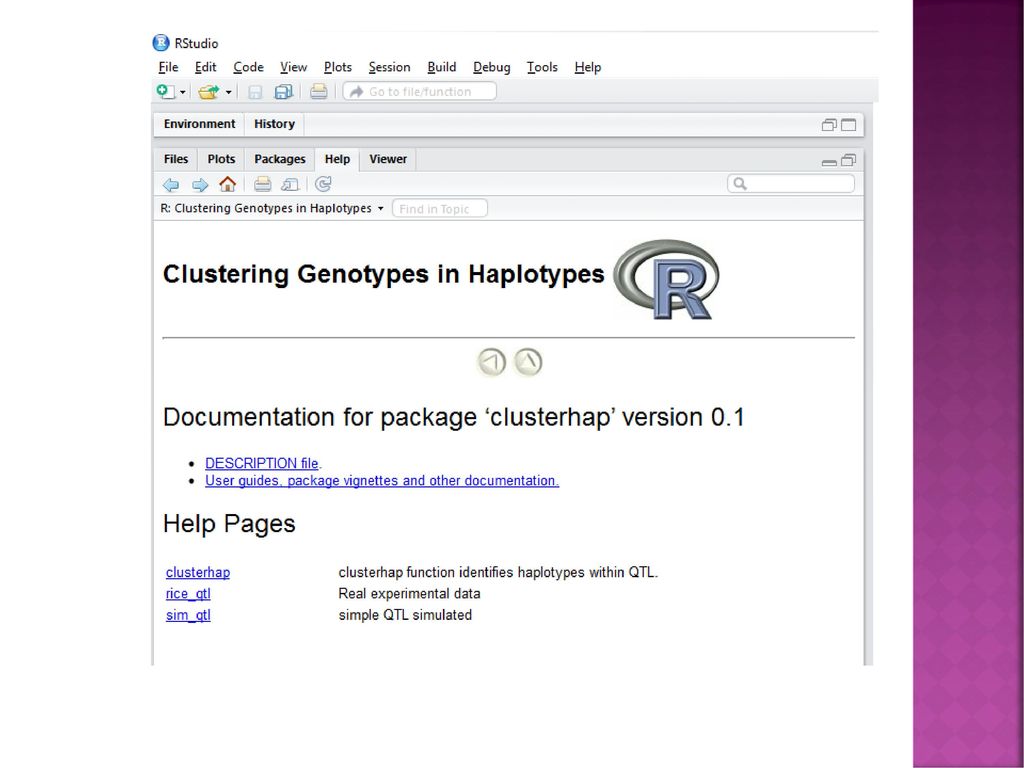Image resolution: width=1024 pixels, height=768 pixels.
Task: Open the Build menu
Action: (x=442, y=67)
